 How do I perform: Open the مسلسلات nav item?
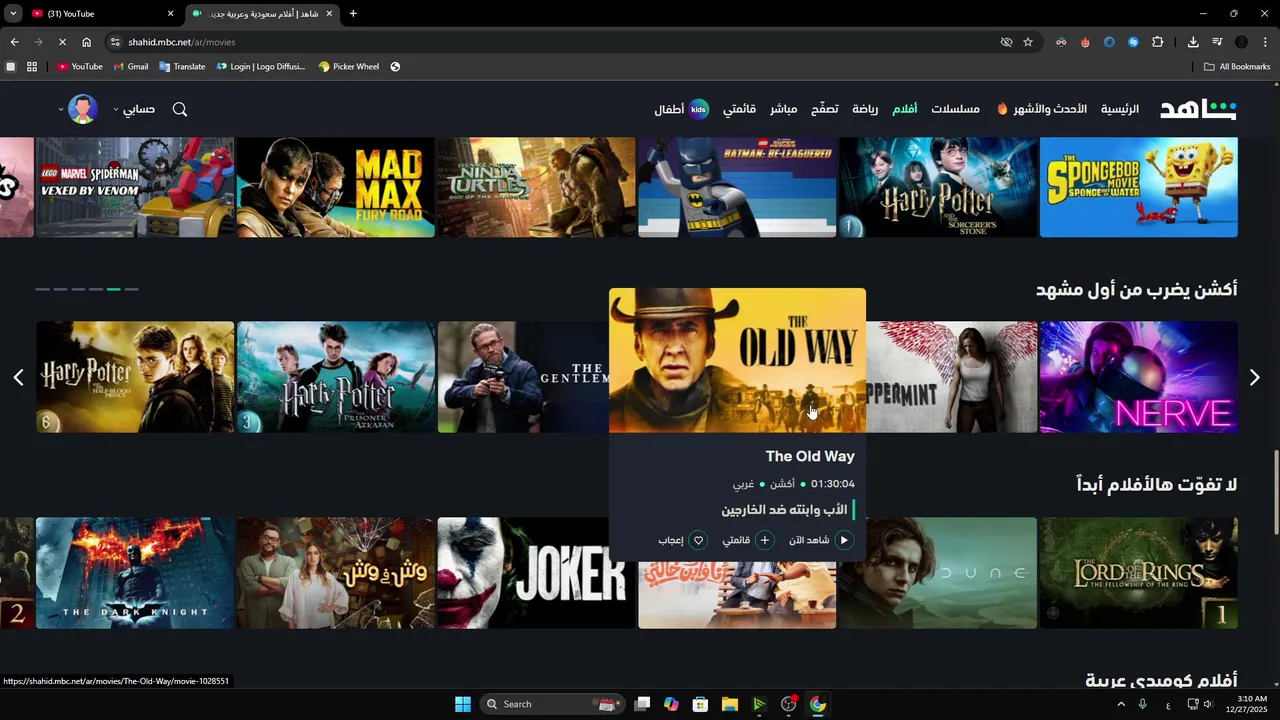coord(955,109)
